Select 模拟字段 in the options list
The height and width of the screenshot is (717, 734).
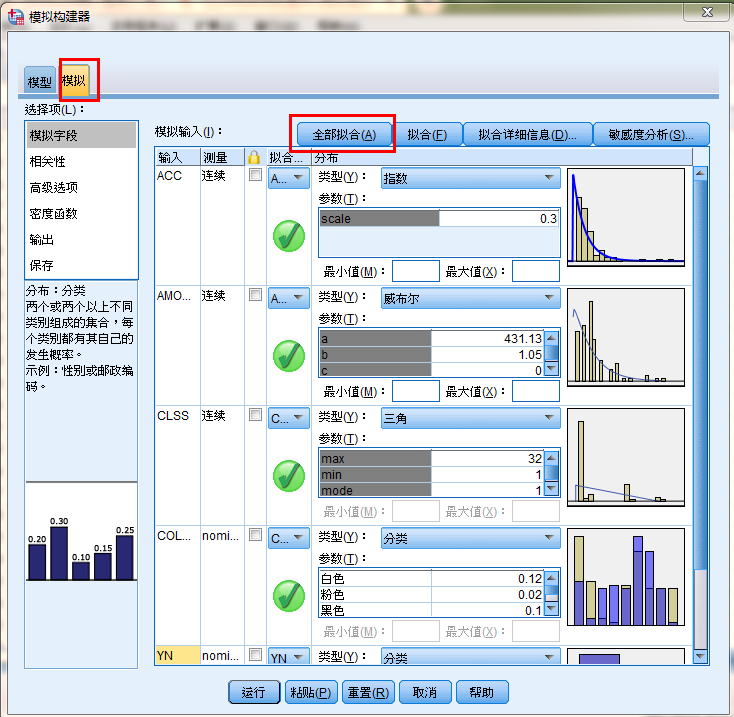coord(81,135)
